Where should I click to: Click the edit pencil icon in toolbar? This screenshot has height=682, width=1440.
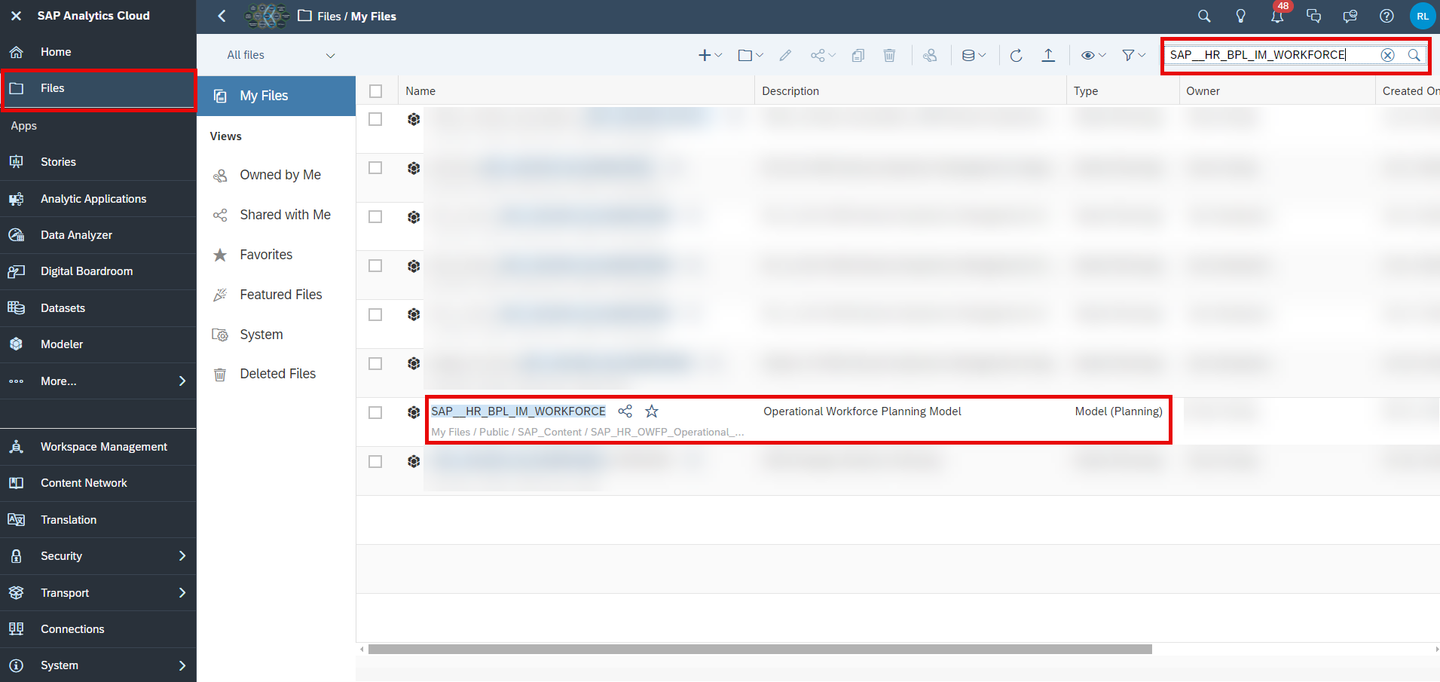785,56
